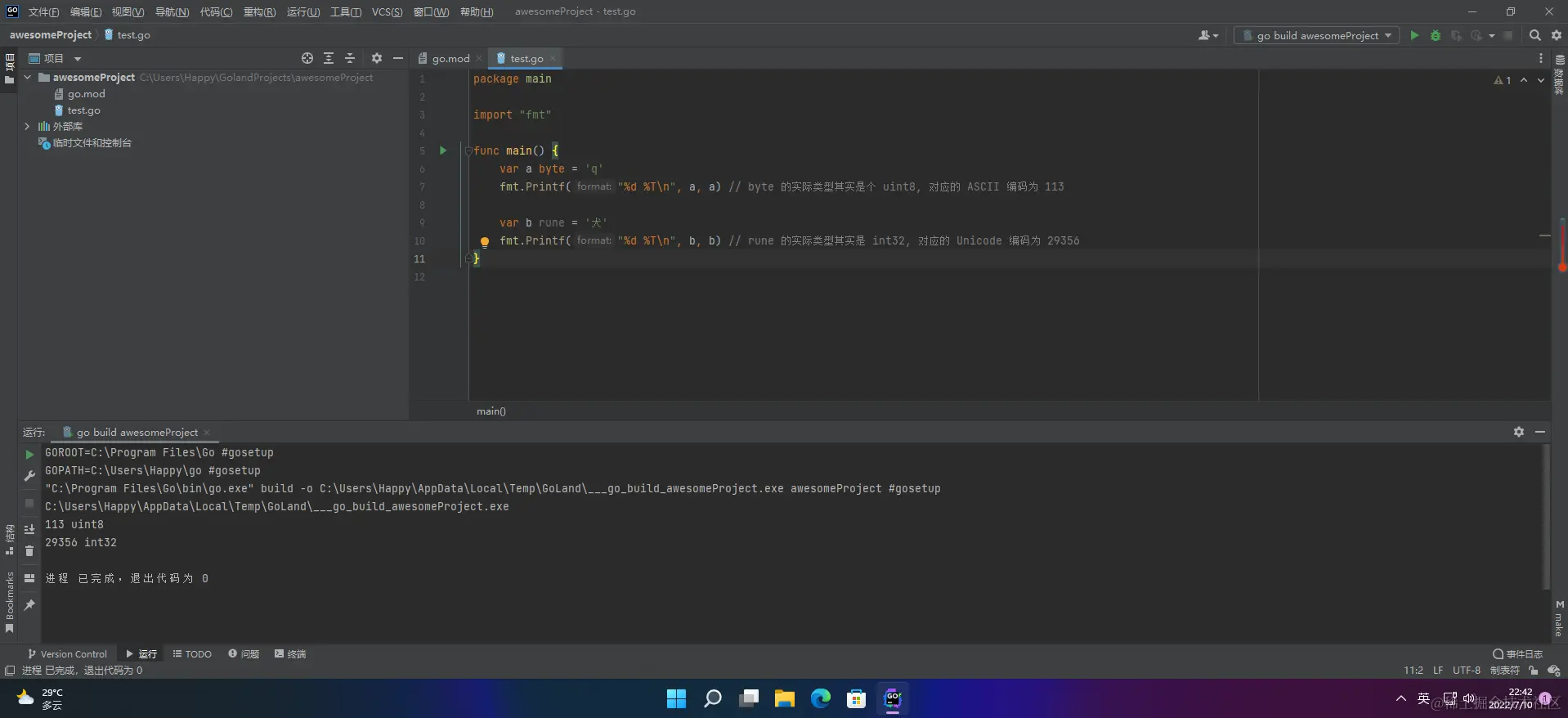The height and width of the screenshot is (718, 1568).
Task: Open Search Everywhere magnifier icon
Action: pos(1534,35)
